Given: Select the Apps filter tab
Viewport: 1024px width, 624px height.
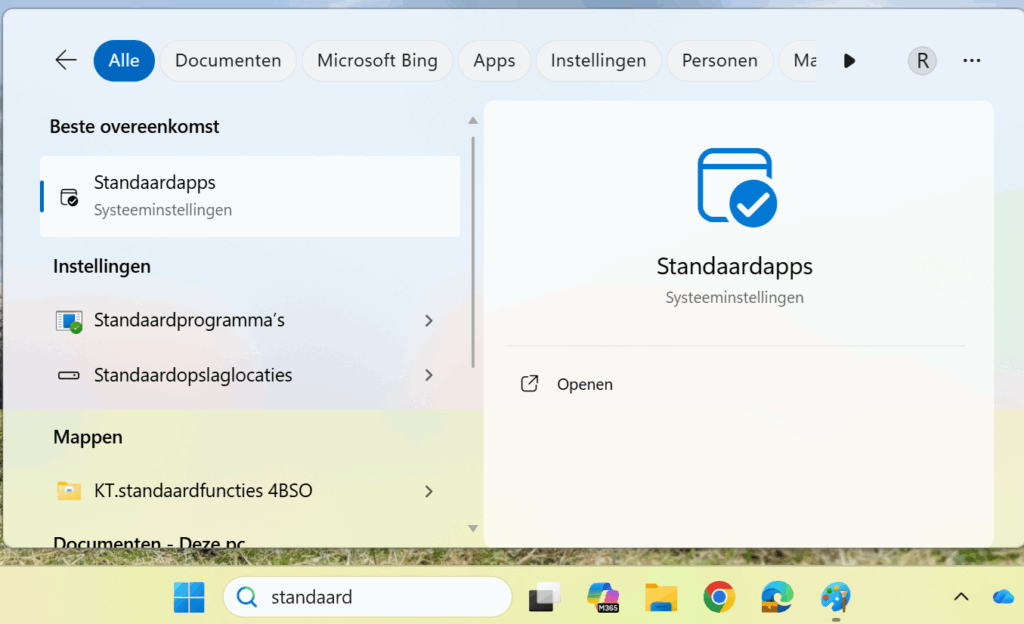Looking at the screenshot, I should (x=494, y=60).
